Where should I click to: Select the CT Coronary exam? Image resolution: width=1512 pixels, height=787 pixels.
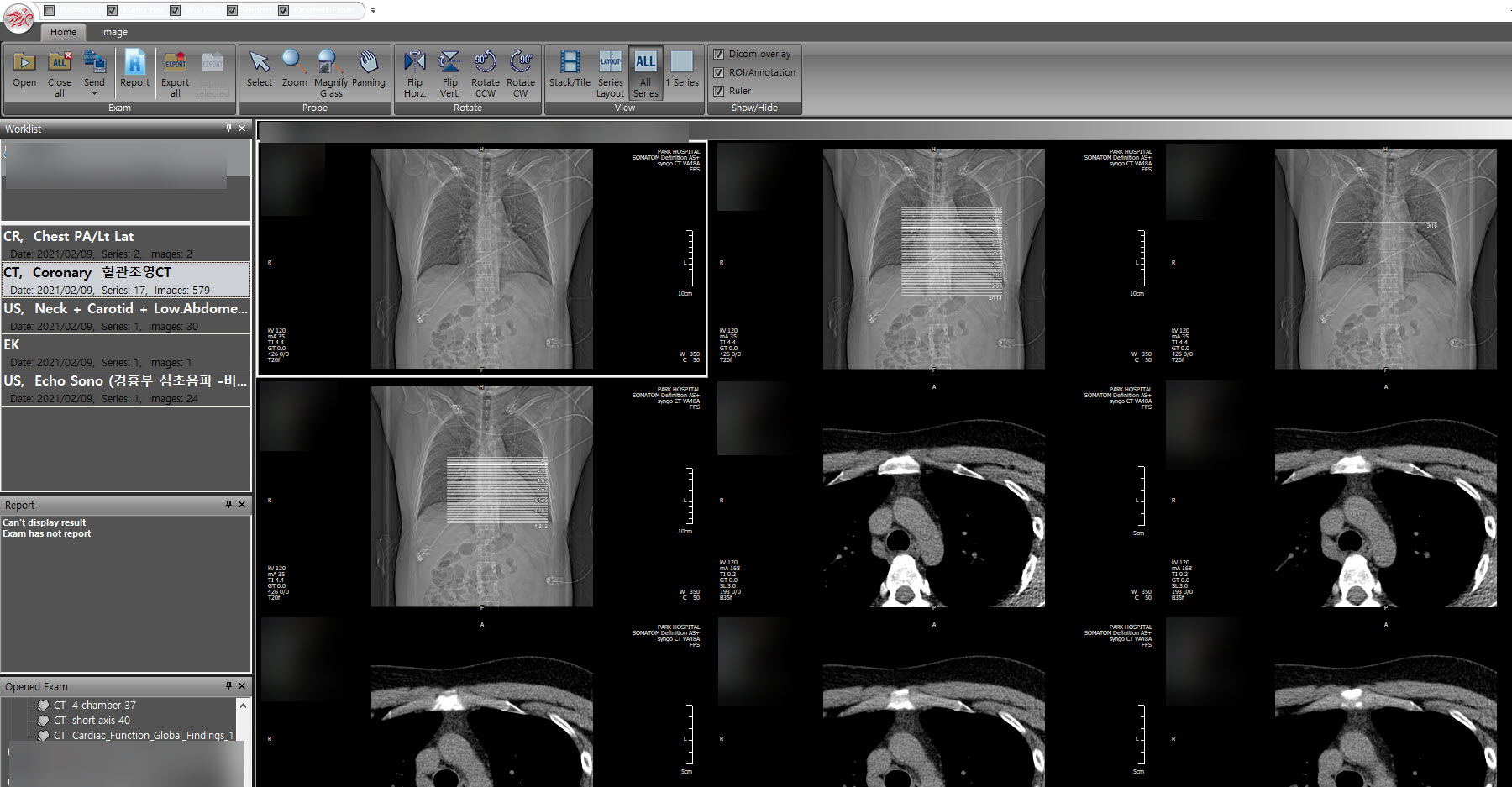click(126, 280)
